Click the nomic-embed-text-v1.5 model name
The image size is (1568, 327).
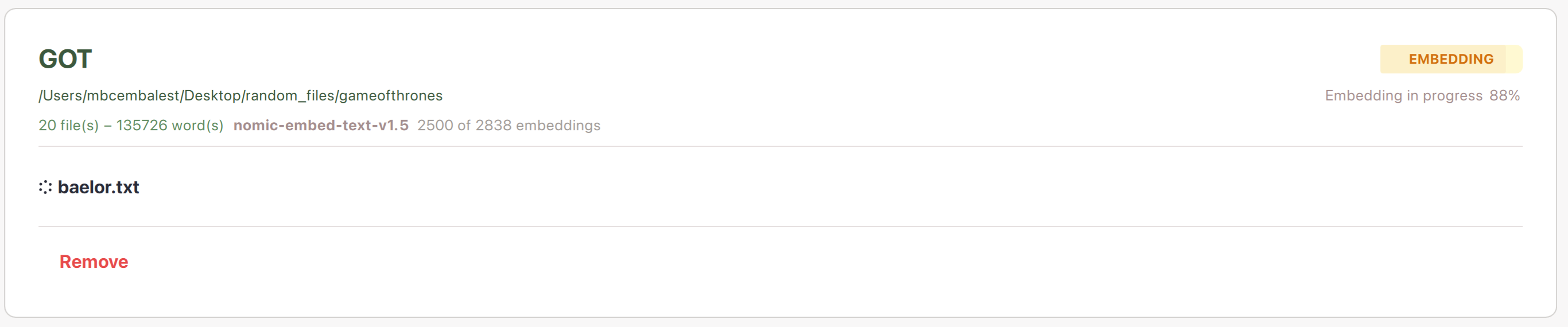tap(321, 126)
